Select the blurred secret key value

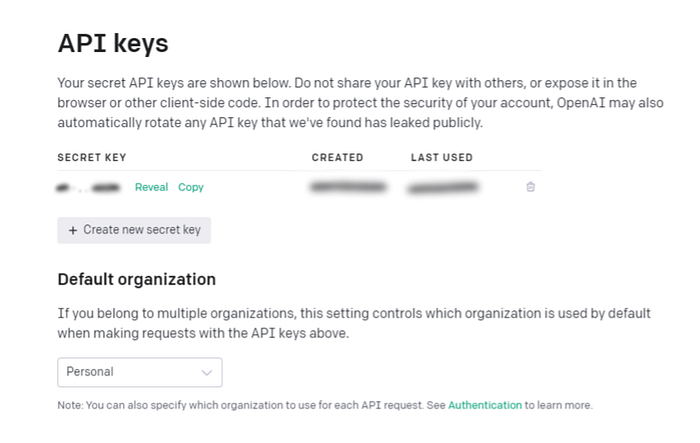click(x=88, y=188)
